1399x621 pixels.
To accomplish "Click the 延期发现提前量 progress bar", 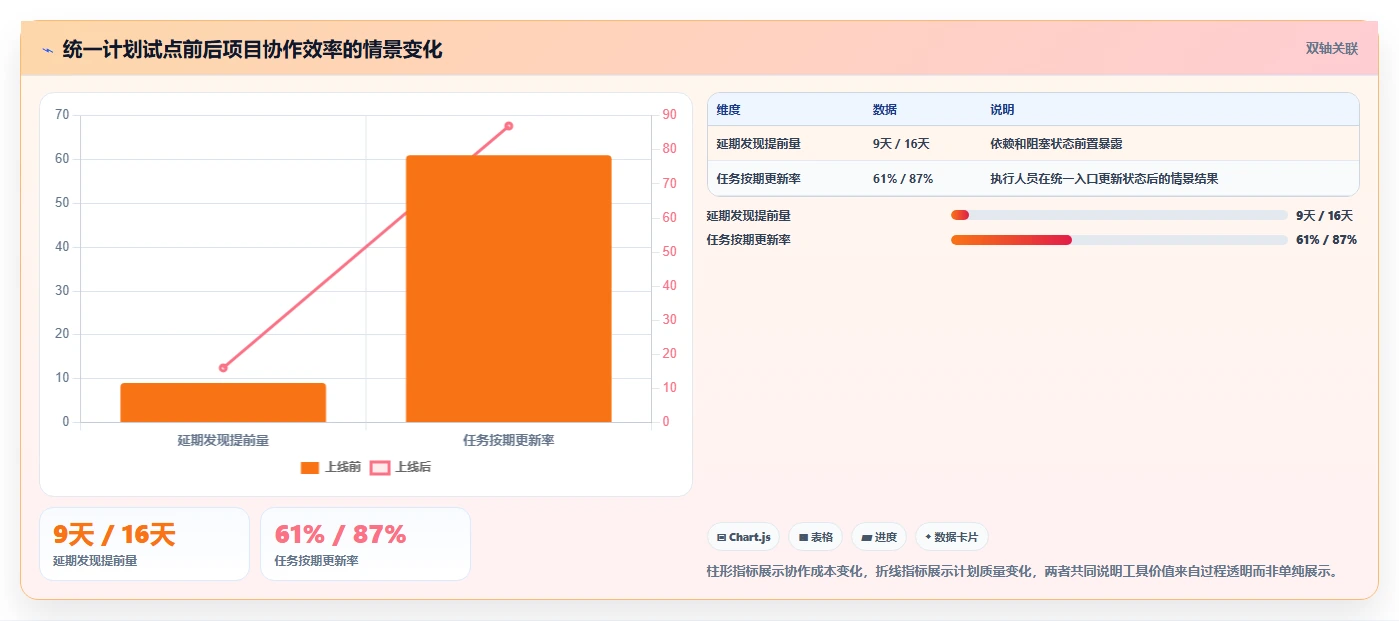I will [x=1119, y=215].
